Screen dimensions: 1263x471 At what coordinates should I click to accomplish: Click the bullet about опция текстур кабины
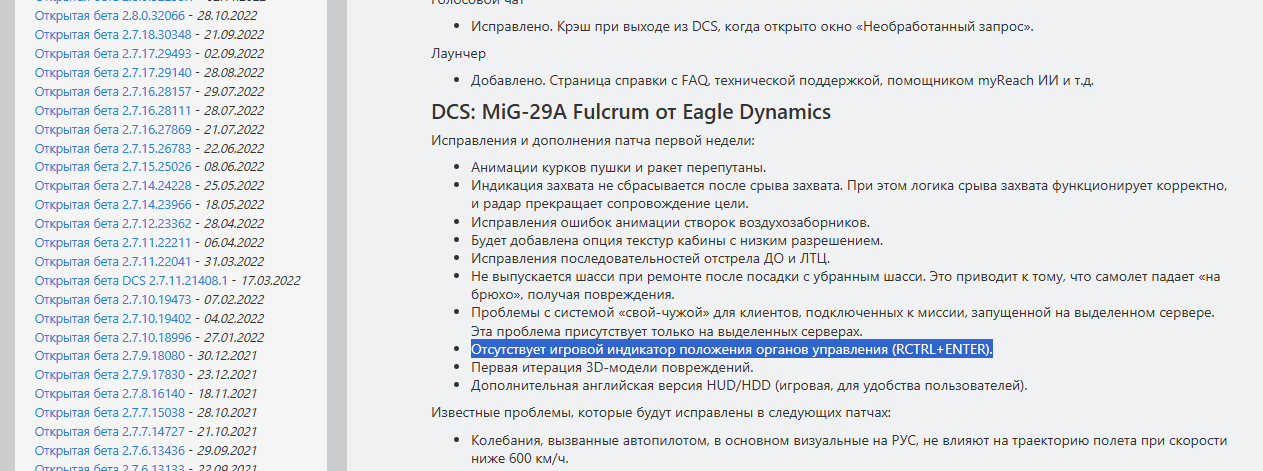point(677,240)
